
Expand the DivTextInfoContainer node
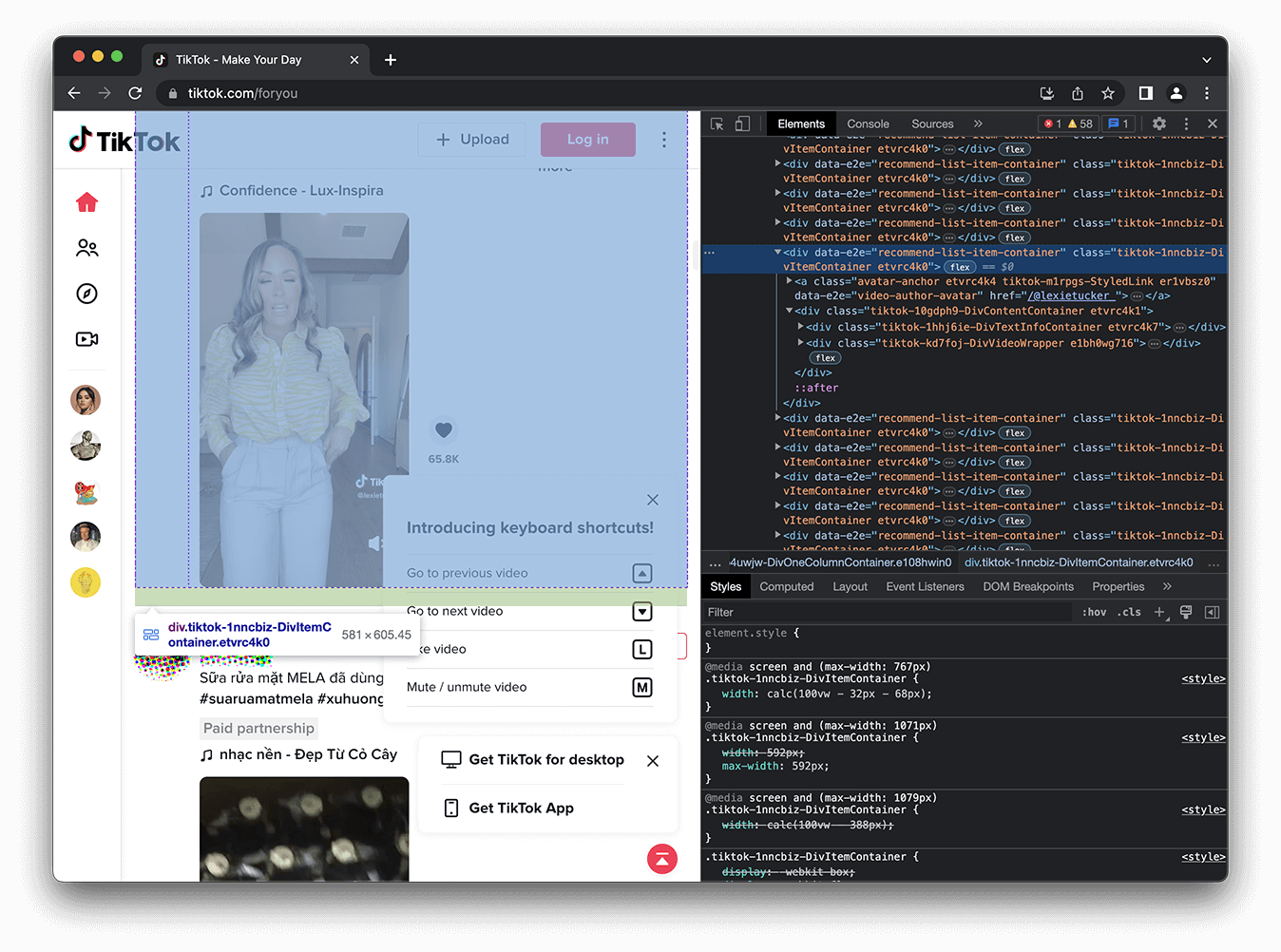tap(800, 327)
